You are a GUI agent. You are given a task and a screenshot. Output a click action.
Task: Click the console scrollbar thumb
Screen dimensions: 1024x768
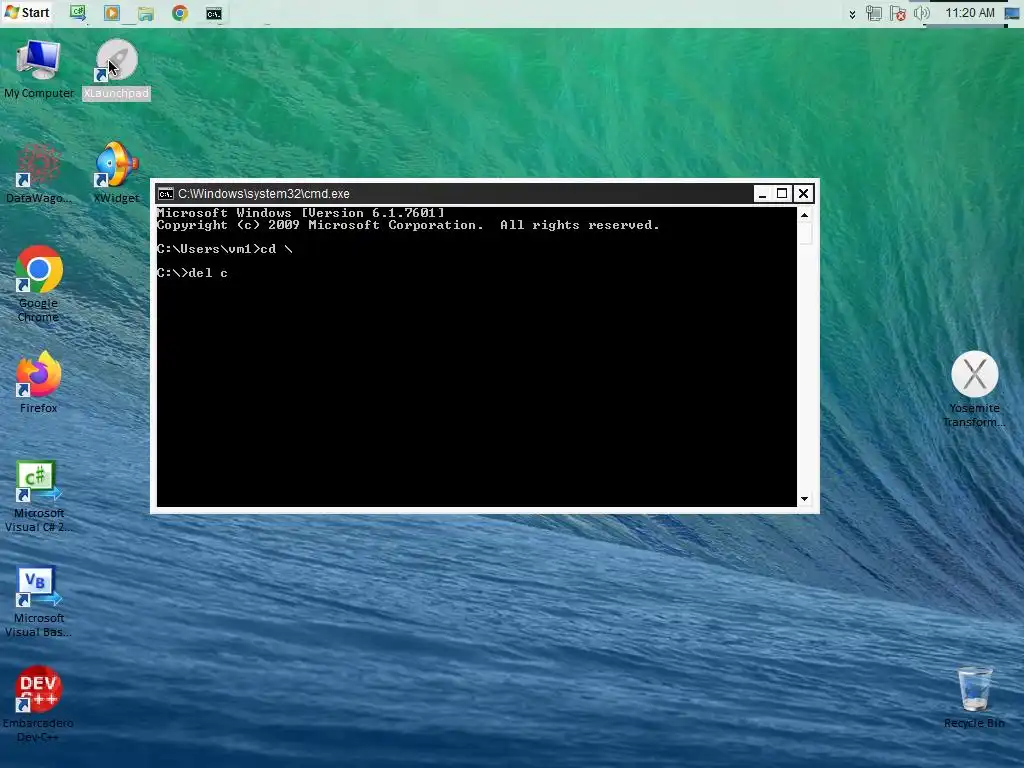(x=805, y=233)
